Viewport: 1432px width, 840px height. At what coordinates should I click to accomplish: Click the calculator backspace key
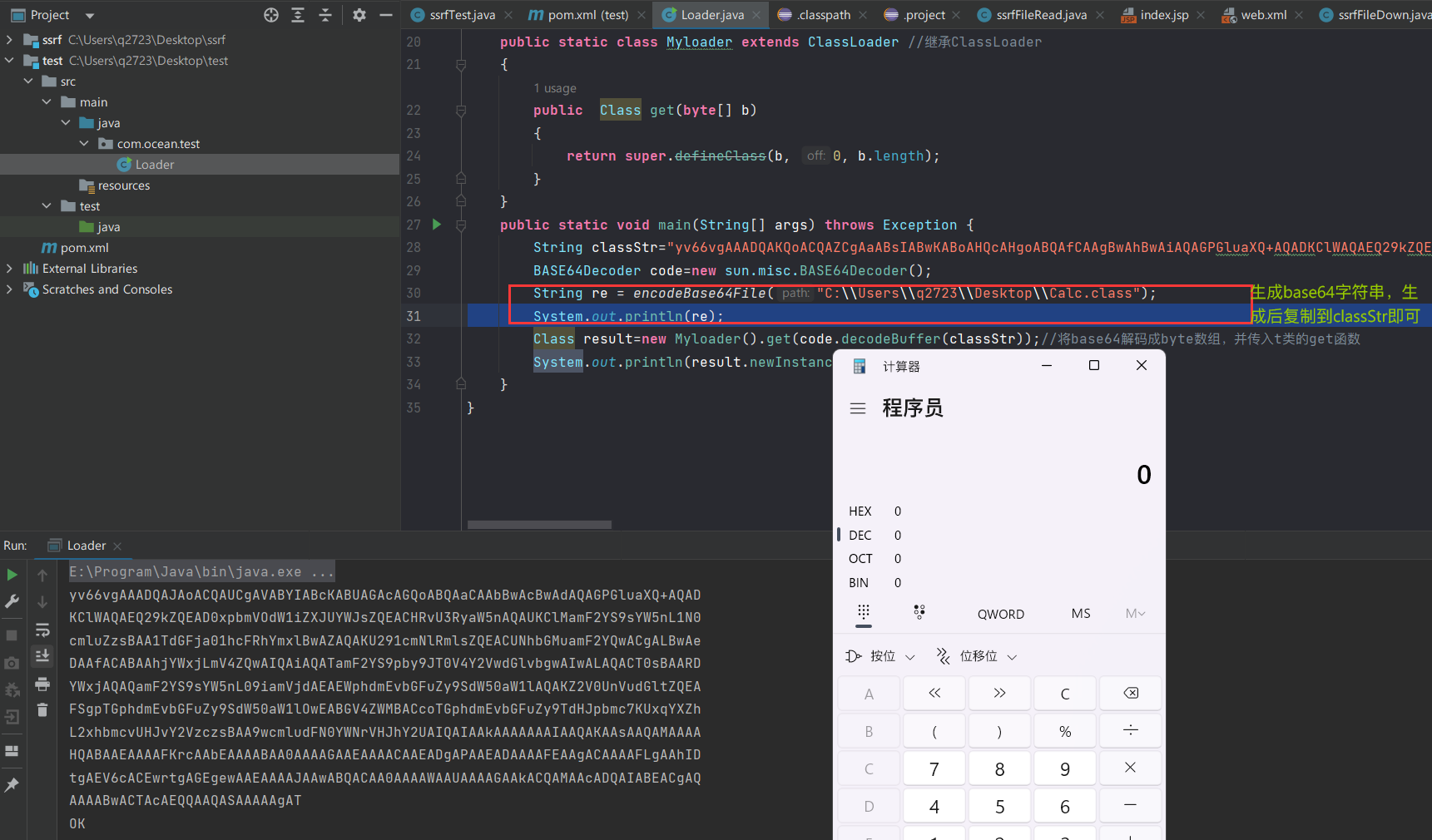tap(1131, 694)
